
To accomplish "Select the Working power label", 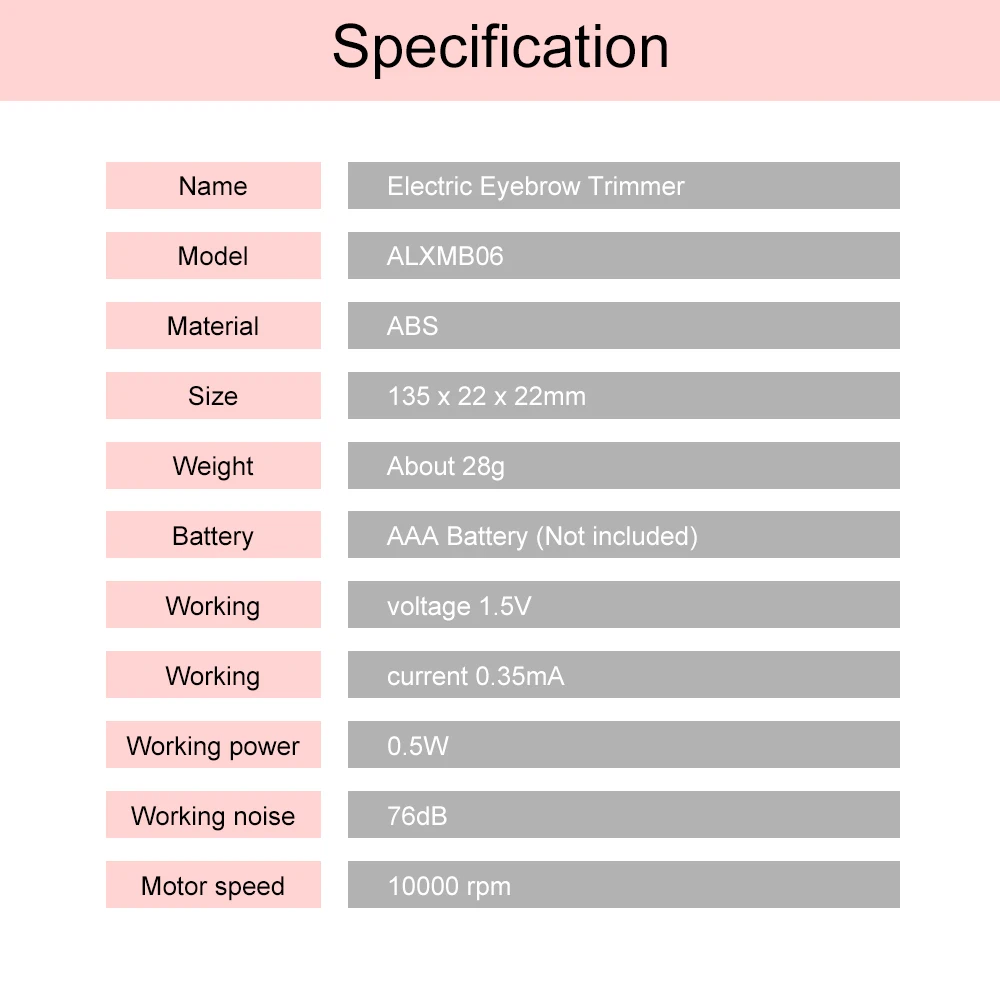I will click(x=213, y=746).
